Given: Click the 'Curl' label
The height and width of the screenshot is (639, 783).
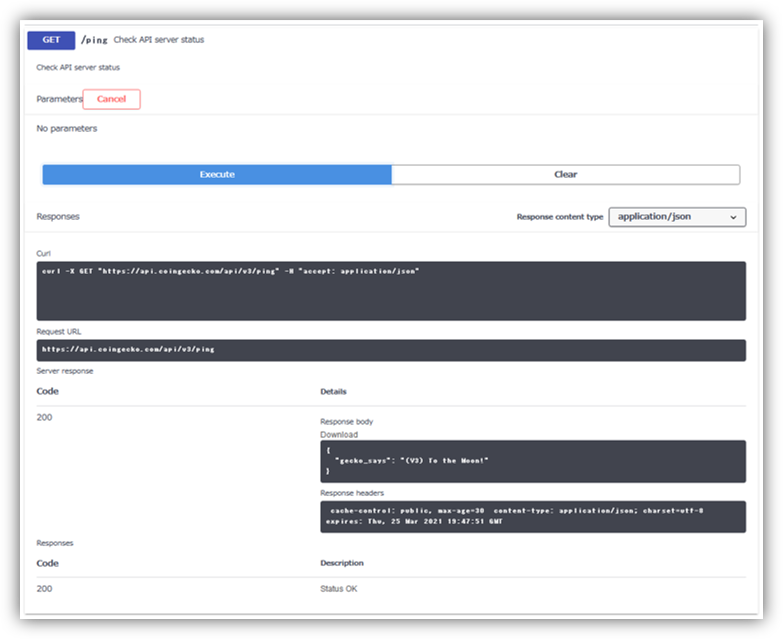Looking at the screenshot, I should pyautogui.click(x=43, y=253).
